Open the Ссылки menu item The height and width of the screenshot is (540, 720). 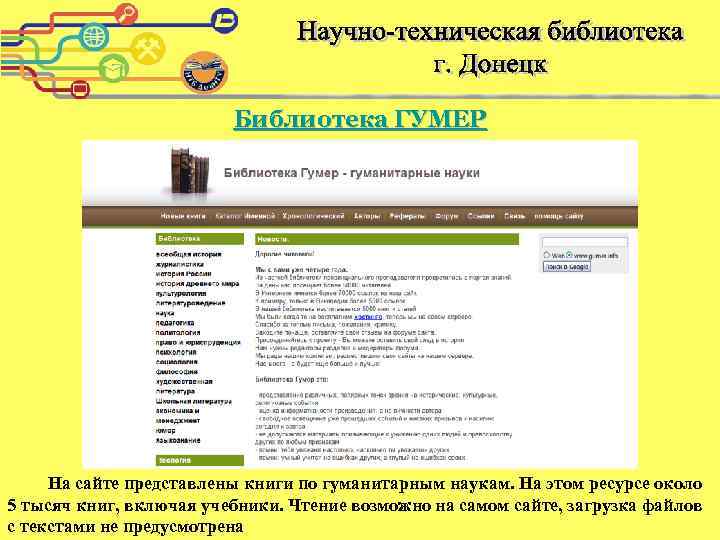pos(481,216)
